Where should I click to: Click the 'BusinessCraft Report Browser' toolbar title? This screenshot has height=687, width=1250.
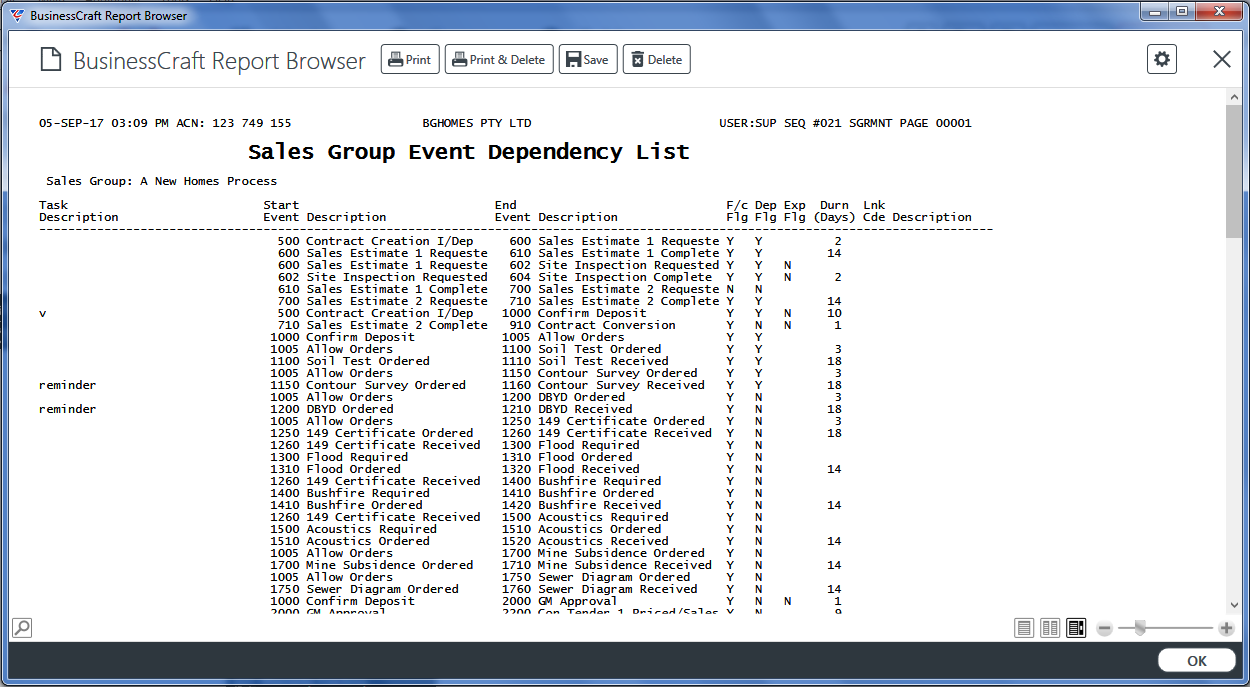click(x=219, y=61)
